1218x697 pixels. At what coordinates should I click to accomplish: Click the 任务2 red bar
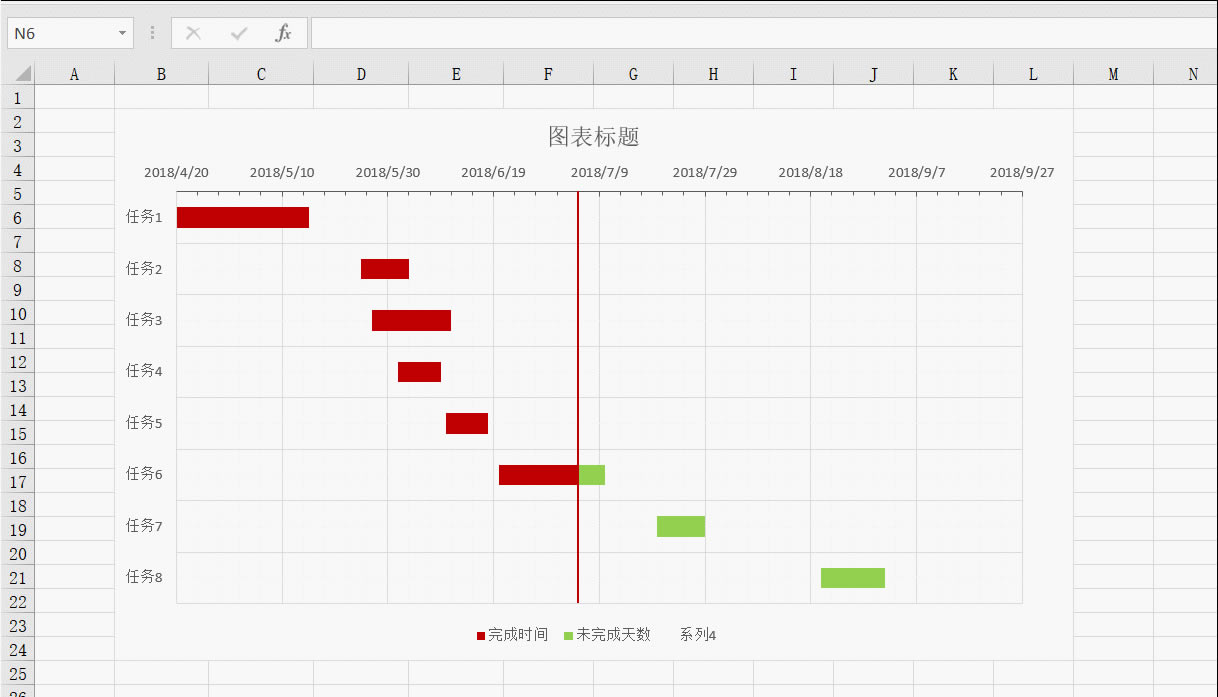[385, 269]
